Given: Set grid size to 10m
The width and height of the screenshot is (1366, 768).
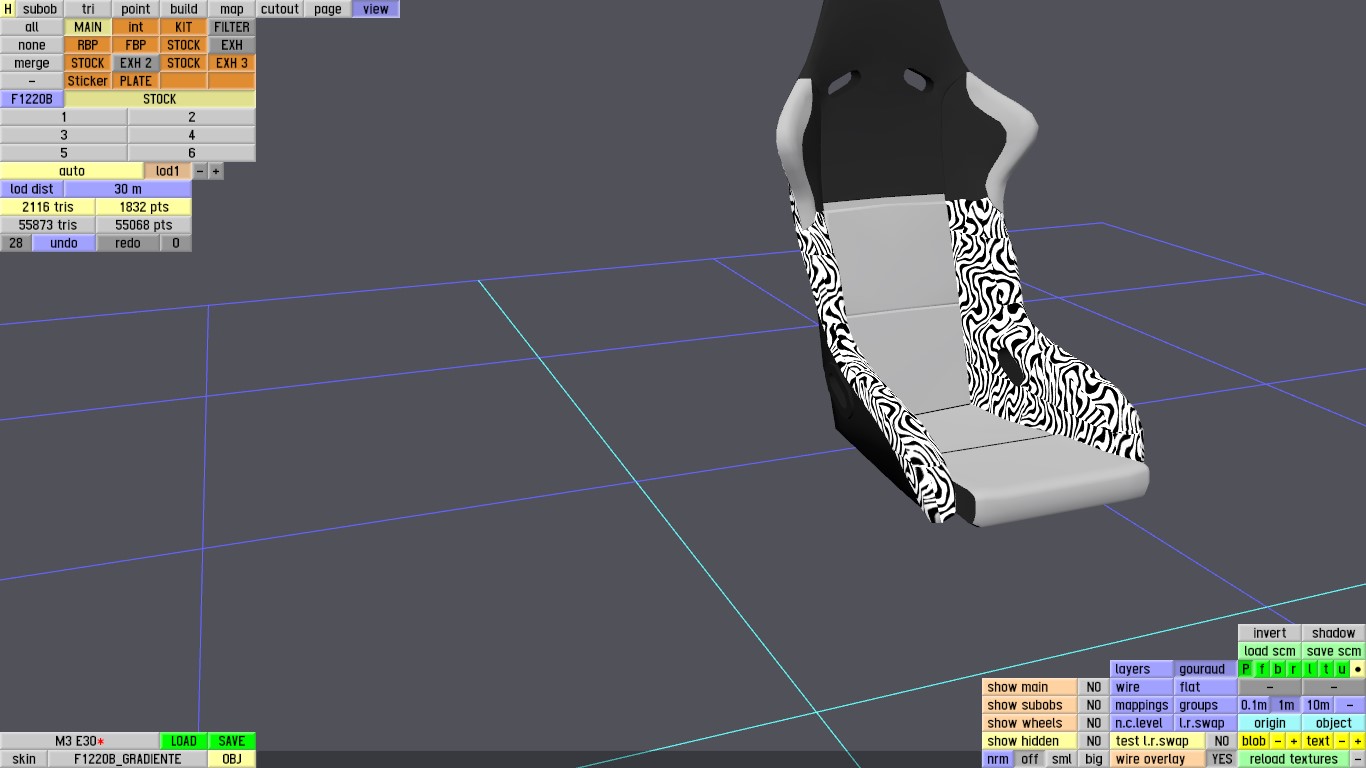Looking at the screenshot, I should (x=1318, y=705).
